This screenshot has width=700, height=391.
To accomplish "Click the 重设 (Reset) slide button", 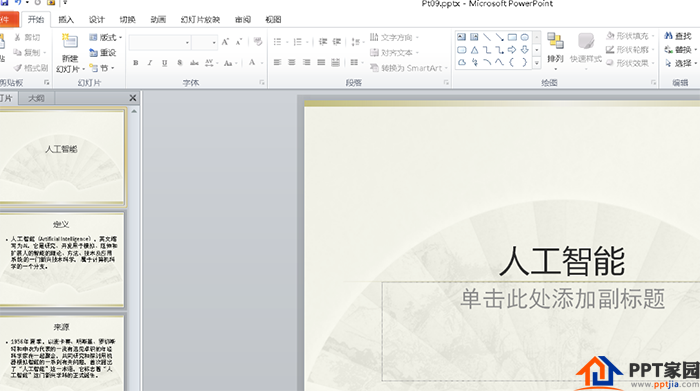I will (x=103, y=53).
